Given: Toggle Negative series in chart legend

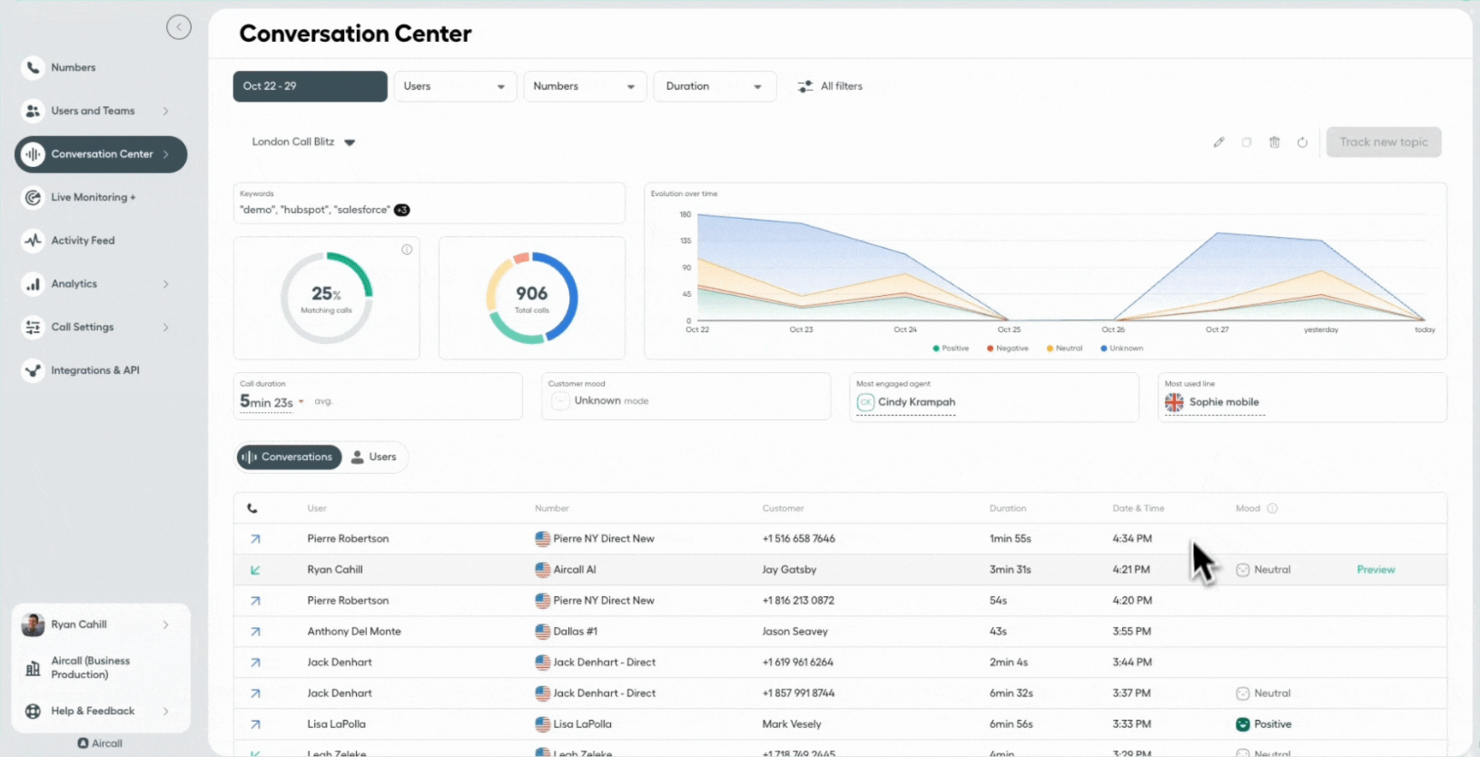Looking at the screenshot, I should (1007, 348).
